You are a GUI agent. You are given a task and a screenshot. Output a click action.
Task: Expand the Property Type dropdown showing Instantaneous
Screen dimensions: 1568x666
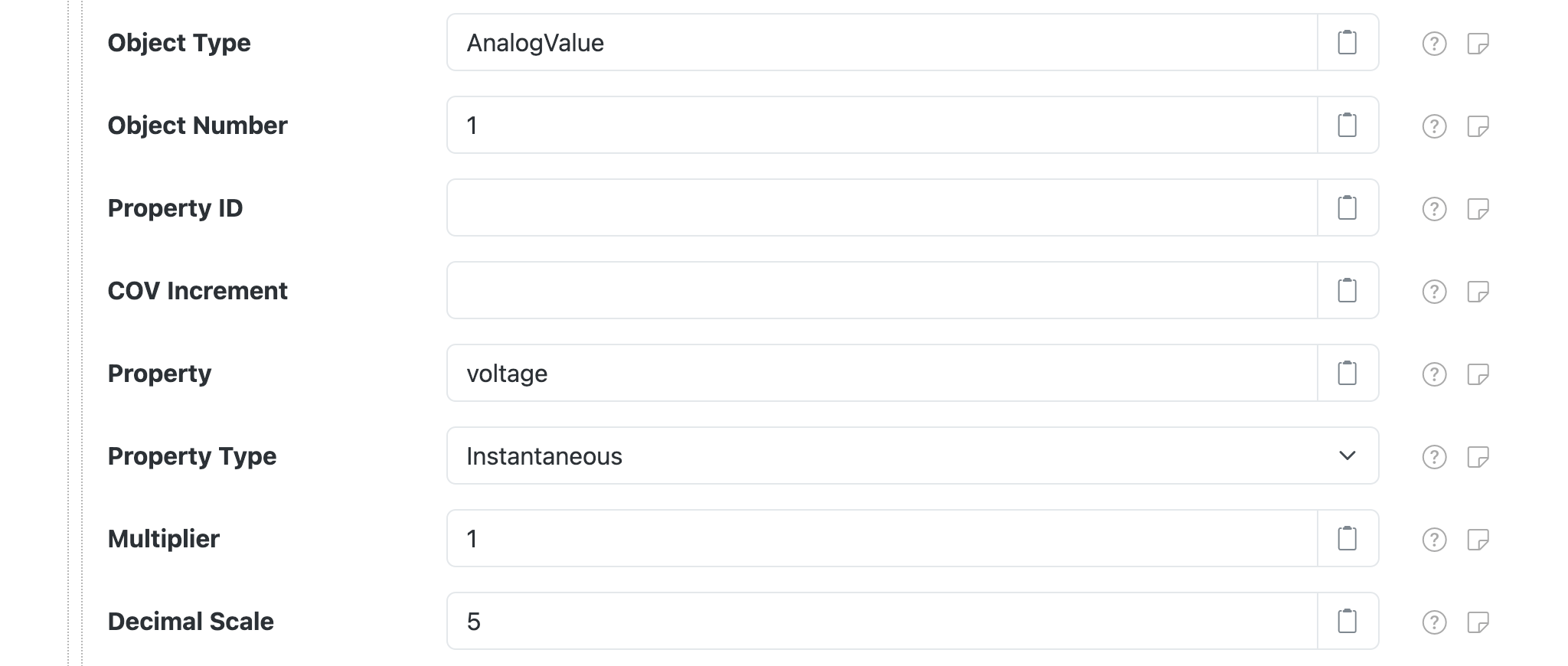(1347, 455)
